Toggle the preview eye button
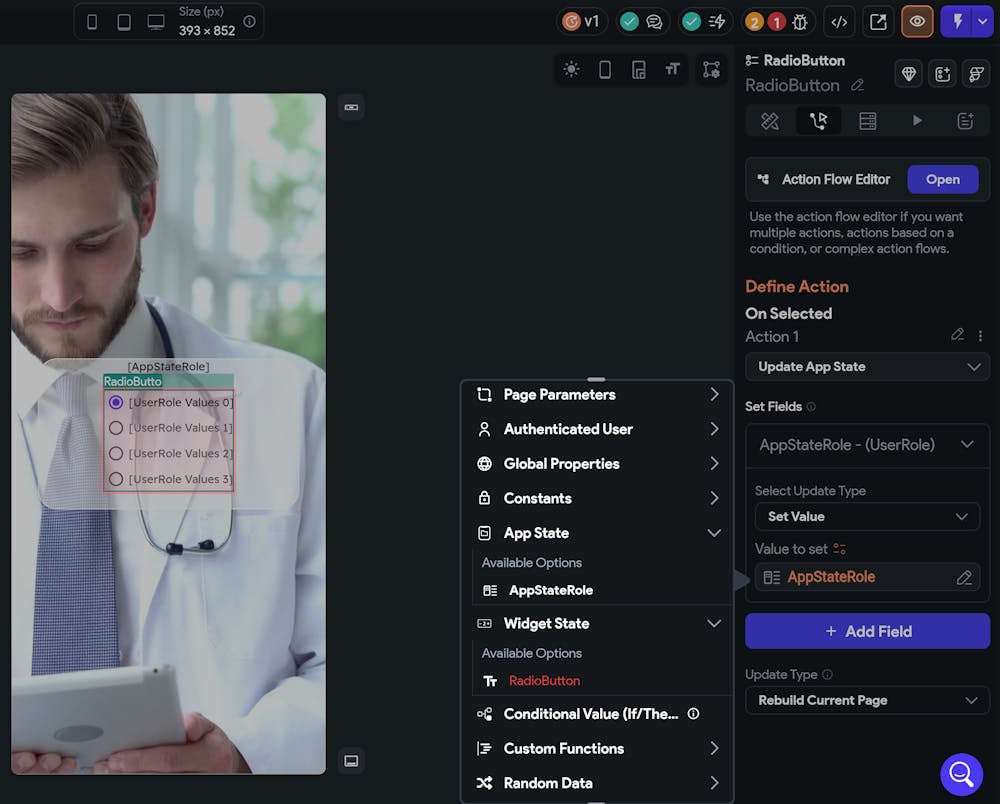This screenshot has width=1000, height=804. coord(917,22)
